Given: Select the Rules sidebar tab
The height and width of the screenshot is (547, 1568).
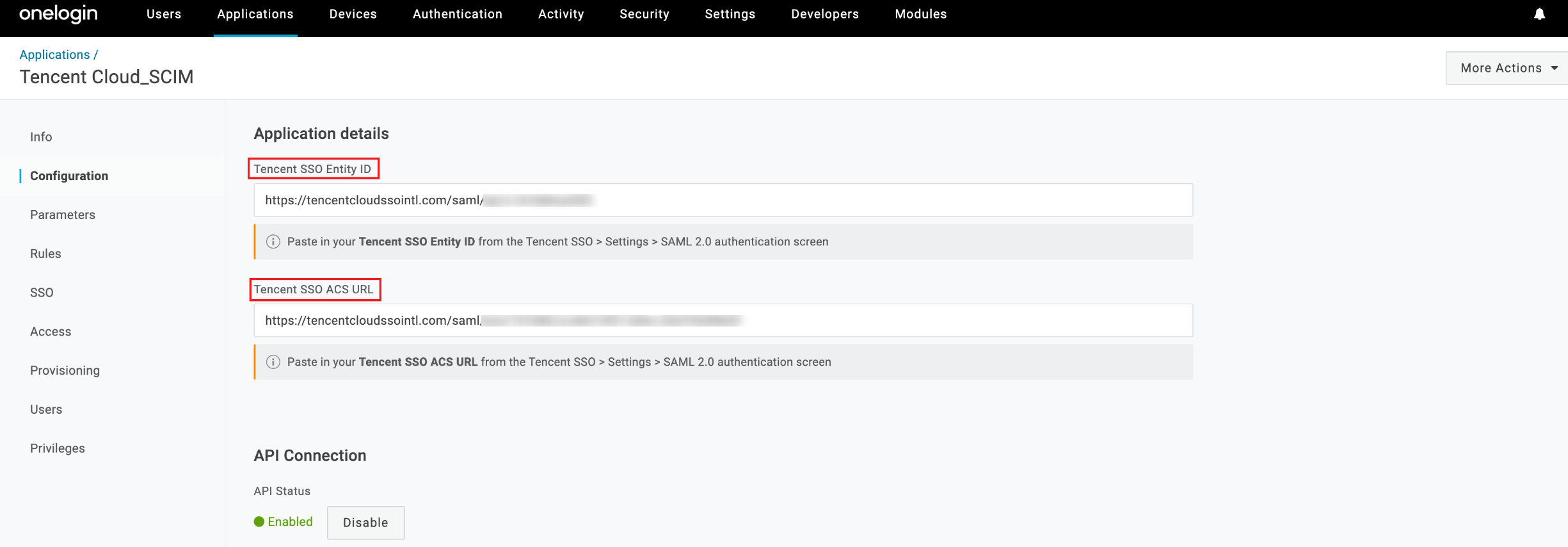Looking at the screenshot, I should pos(45,254).
